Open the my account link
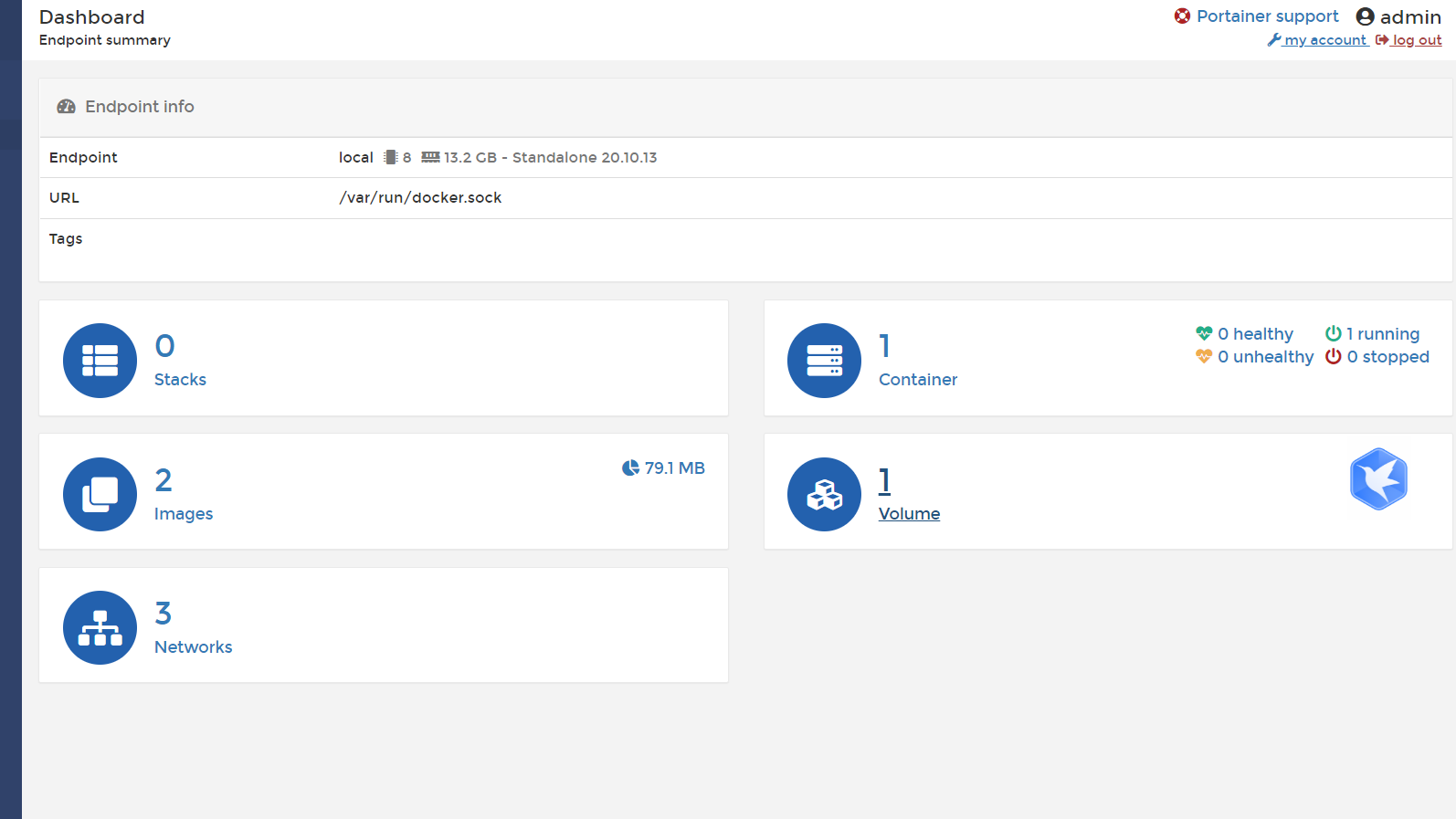This screenshot has width=1456, height=819. pos(1325,40)
